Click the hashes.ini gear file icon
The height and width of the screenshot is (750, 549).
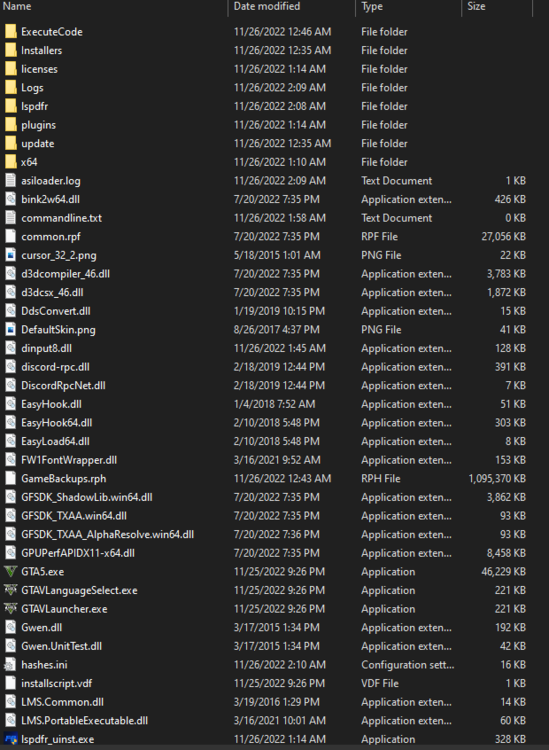coord(11,665)
